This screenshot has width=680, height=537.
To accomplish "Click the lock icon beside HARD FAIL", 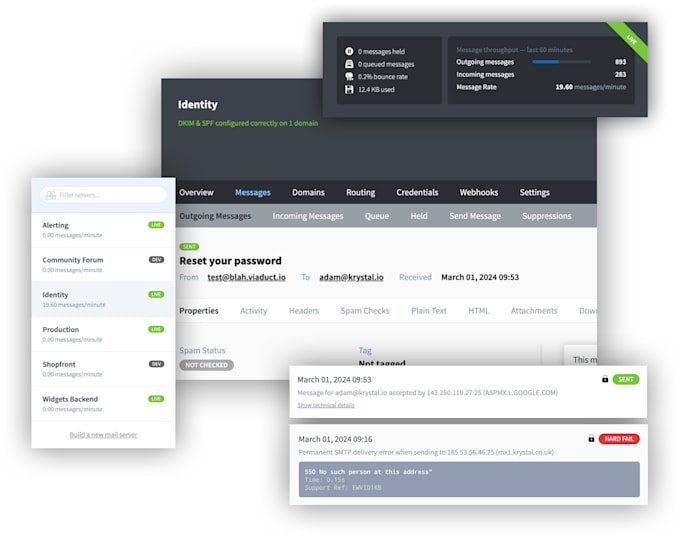I will click(591, 439).
